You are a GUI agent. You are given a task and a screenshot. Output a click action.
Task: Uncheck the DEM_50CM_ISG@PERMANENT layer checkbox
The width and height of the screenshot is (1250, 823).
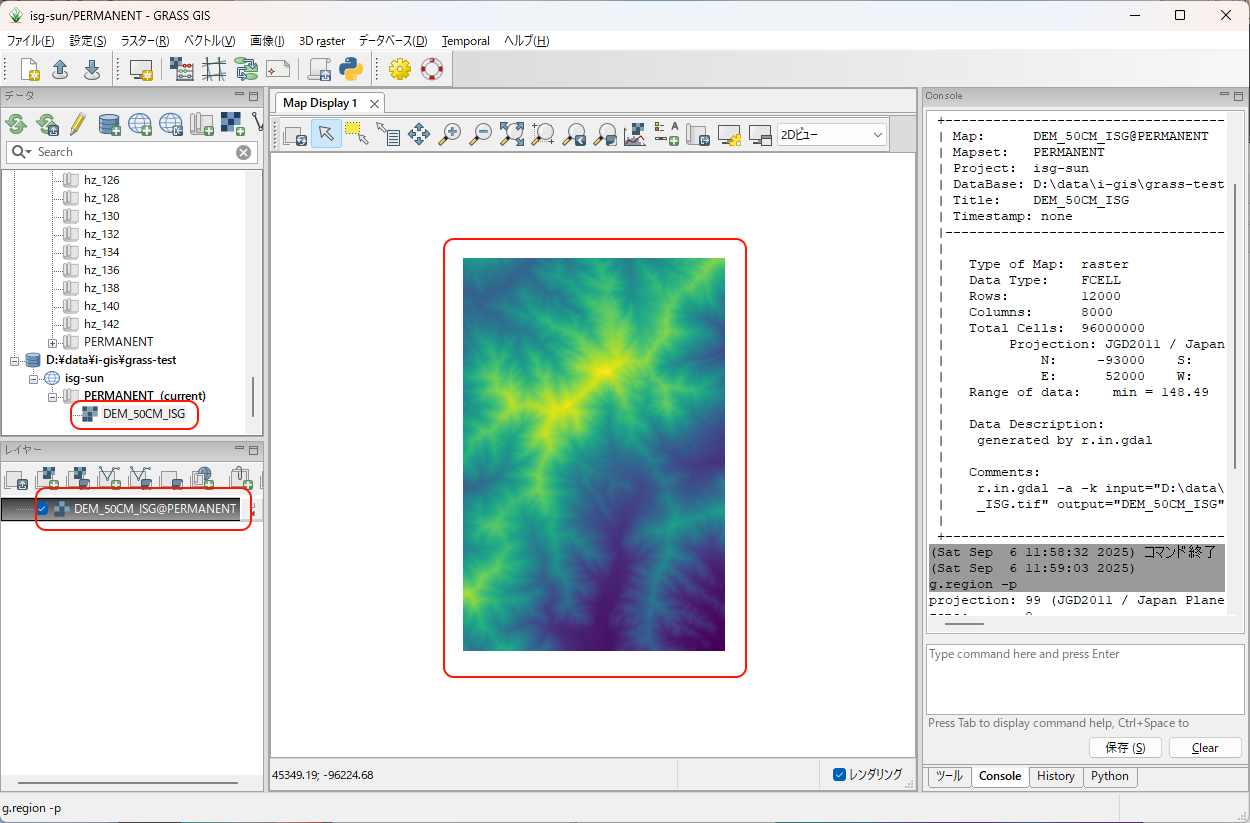coord(43,509)
